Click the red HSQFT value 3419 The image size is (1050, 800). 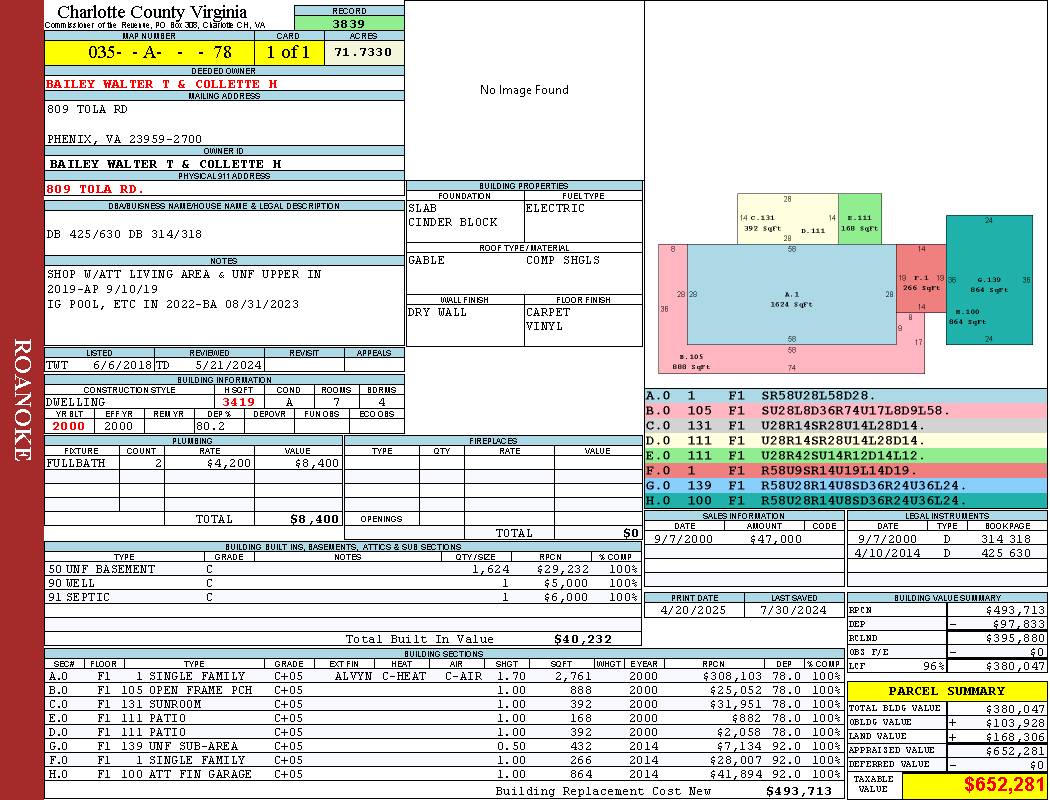pos(238,402)
